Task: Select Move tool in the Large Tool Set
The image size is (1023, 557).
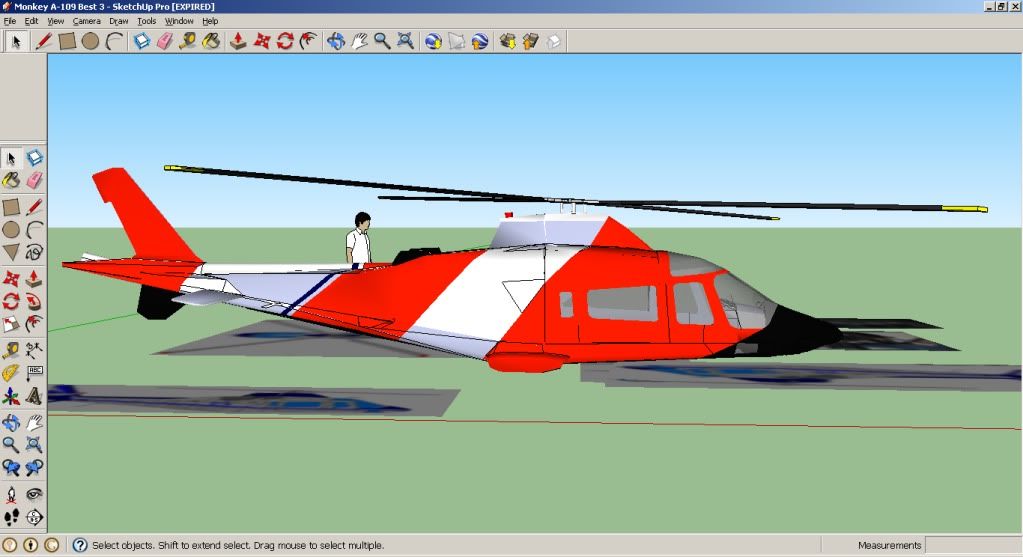Action: 11,279
